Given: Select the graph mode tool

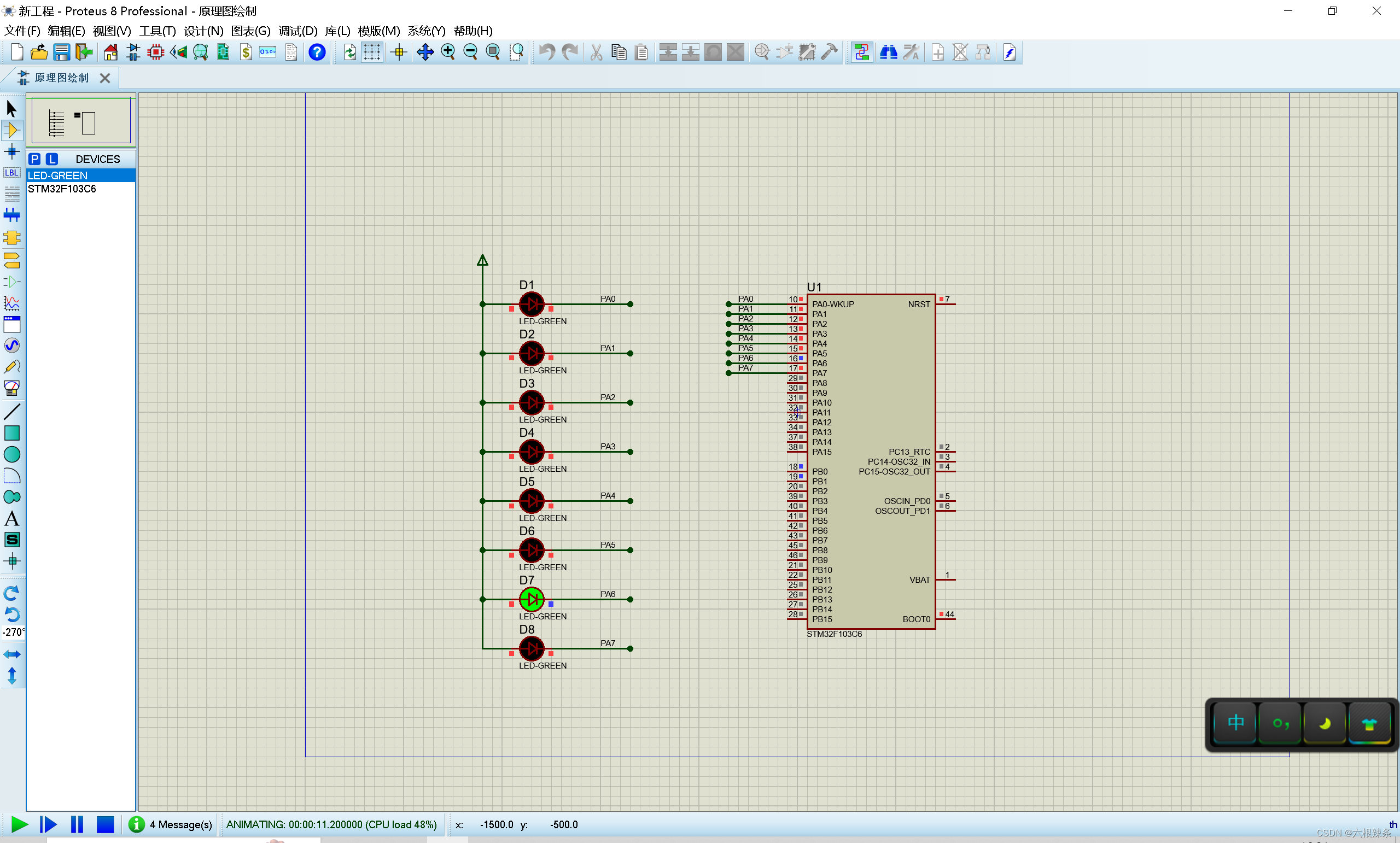Looking at the screenshot, I should tap(12, 303).
